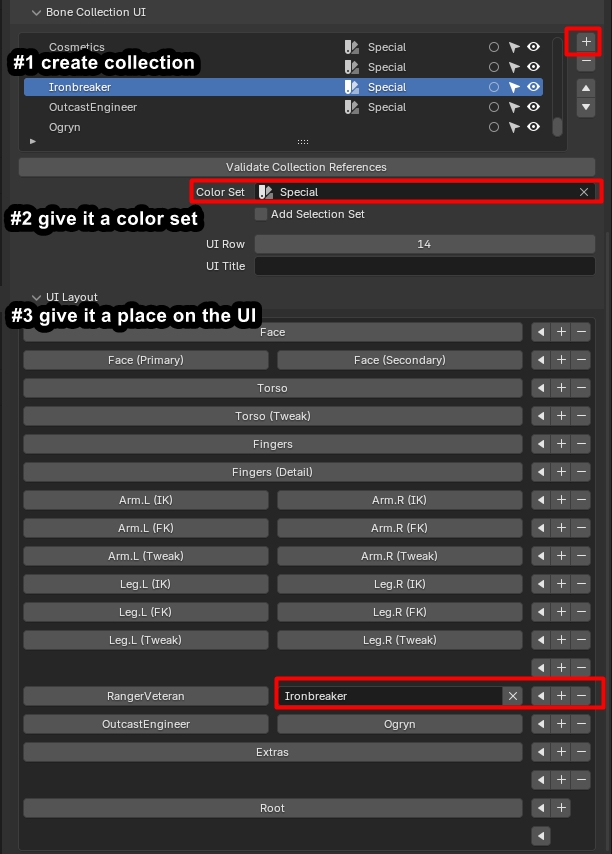Remove the Fingers row with minus
Image resolution: width=612 pixels, height=854 pixels.
pyautogui.click(x=581, y=444)
